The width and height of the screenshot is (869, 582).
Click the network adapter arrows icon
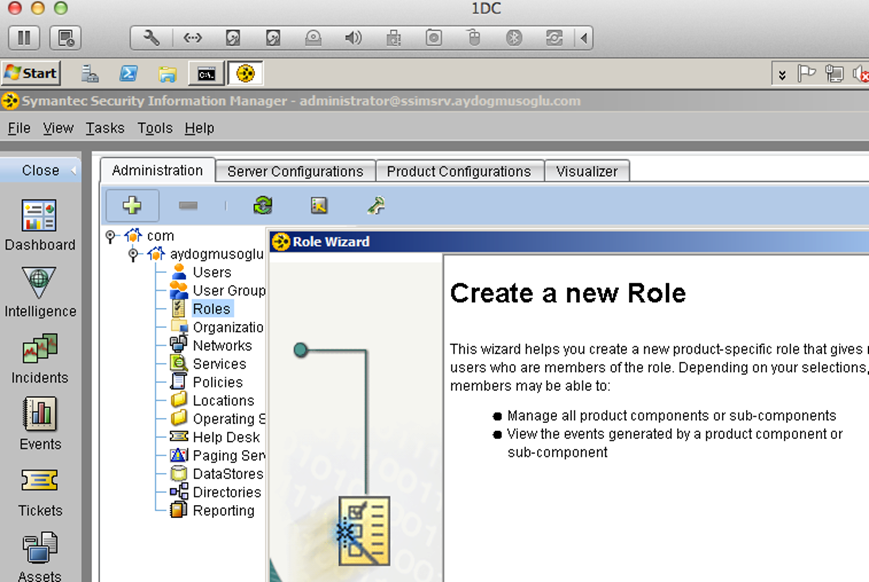tap(192, 38)
